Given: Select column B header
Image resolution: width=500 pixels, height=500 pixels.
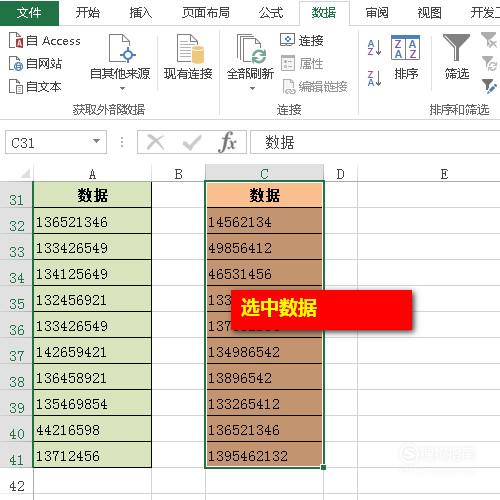Looking at the screenshot, I should tap(178, 174).
